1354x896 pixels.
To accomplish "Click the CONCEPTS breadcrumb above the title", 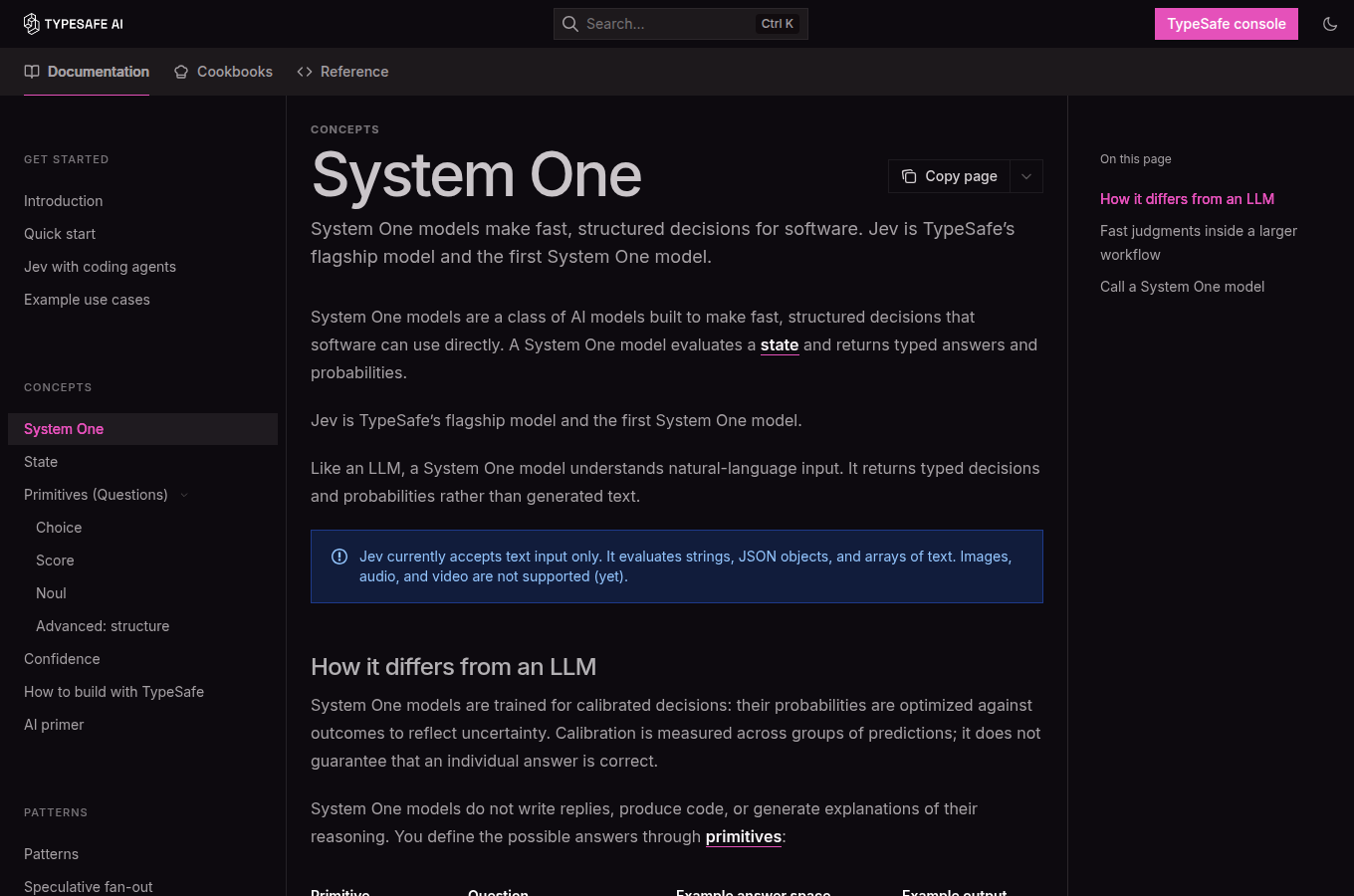I will (x=344, y=129).
